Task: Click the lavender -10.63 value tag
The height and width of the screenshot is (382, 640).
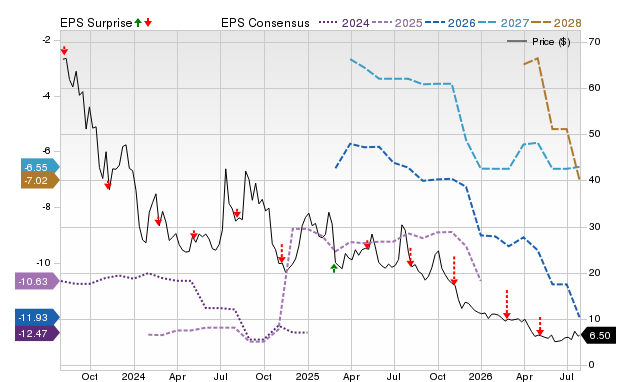Action: [x=37, y=282]
